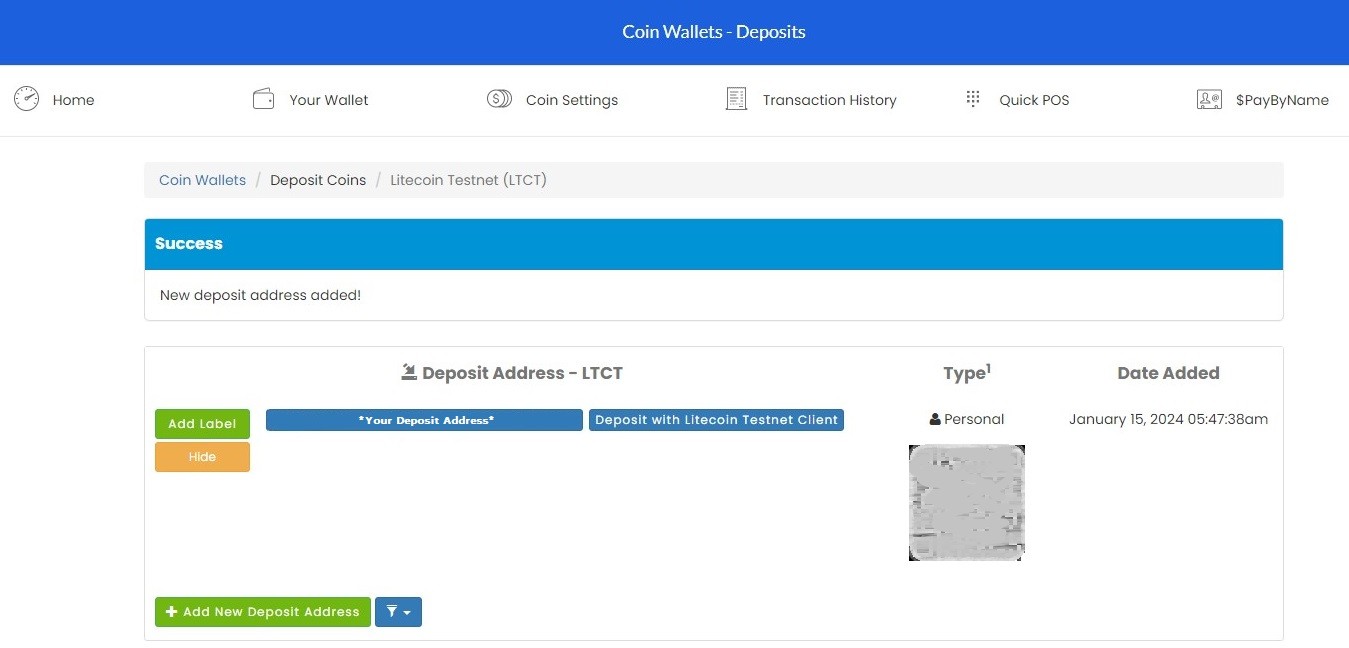Click the Add Label button

point(202,423)
